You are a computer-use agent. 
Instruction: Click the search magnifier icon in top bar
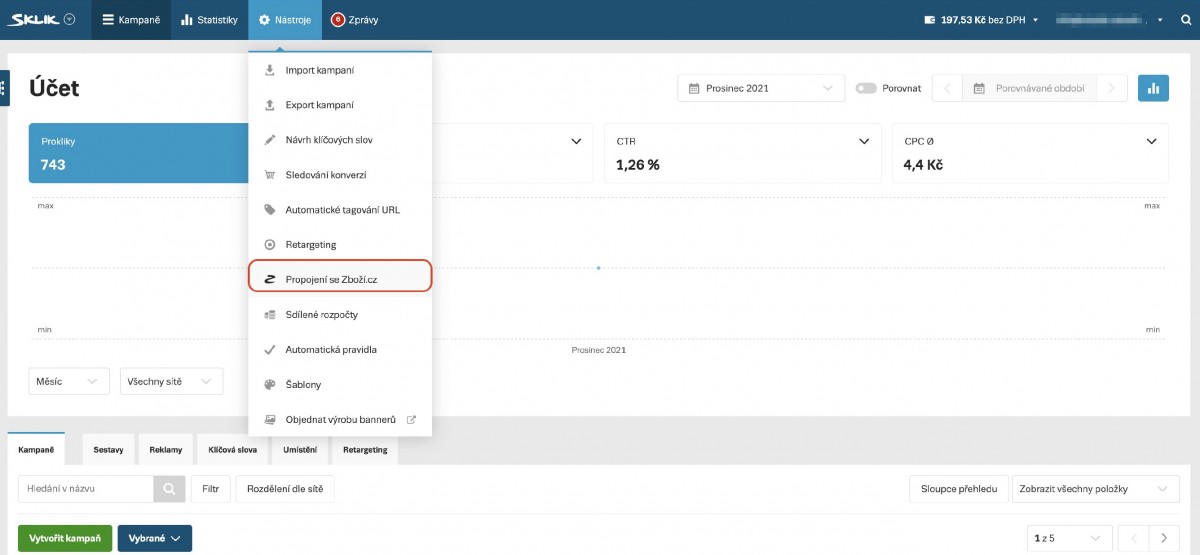click(x=1185, y=20)
